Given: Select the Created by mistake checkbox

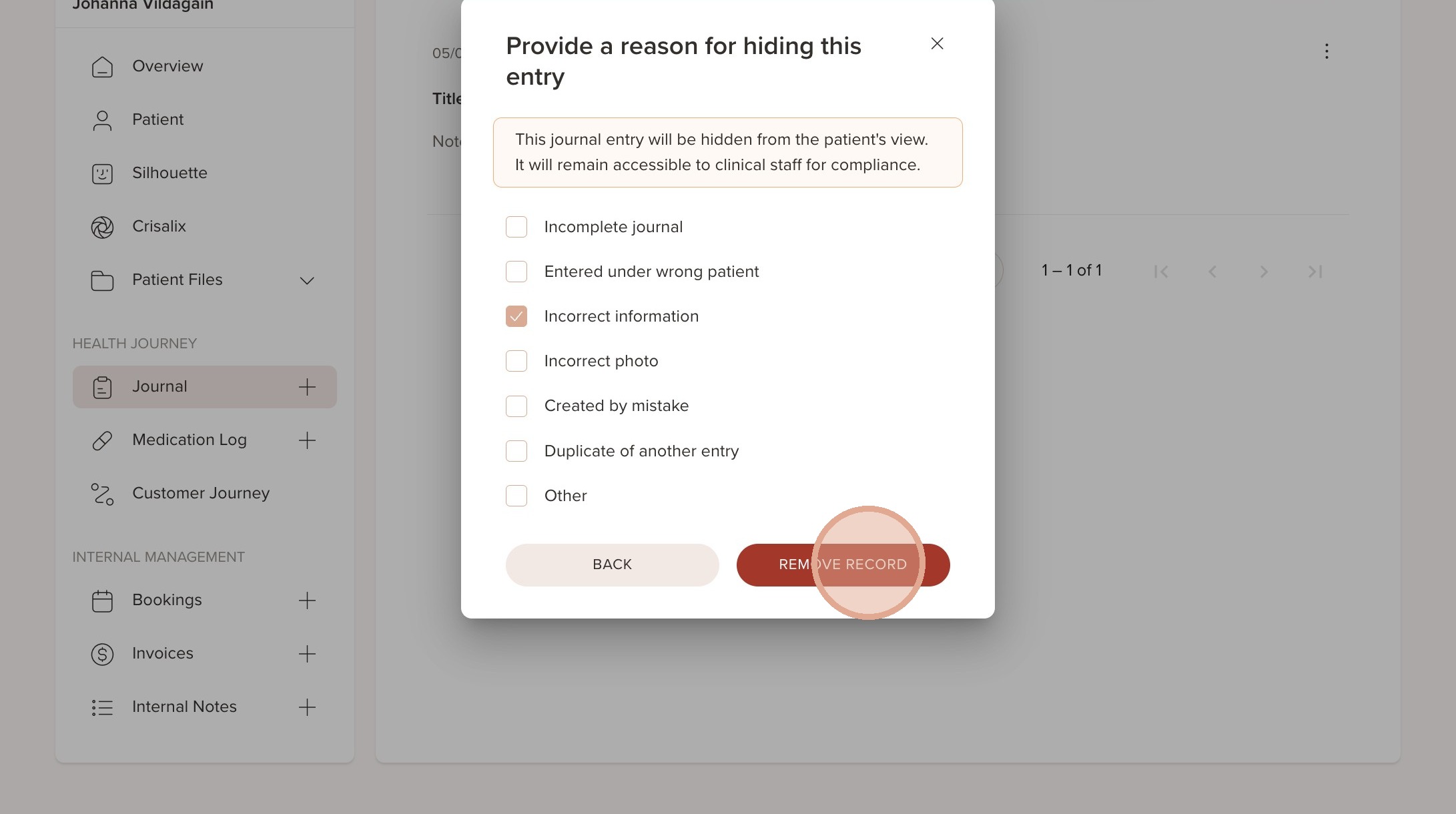Looking at the screenshot, I should tap(516, 406).
